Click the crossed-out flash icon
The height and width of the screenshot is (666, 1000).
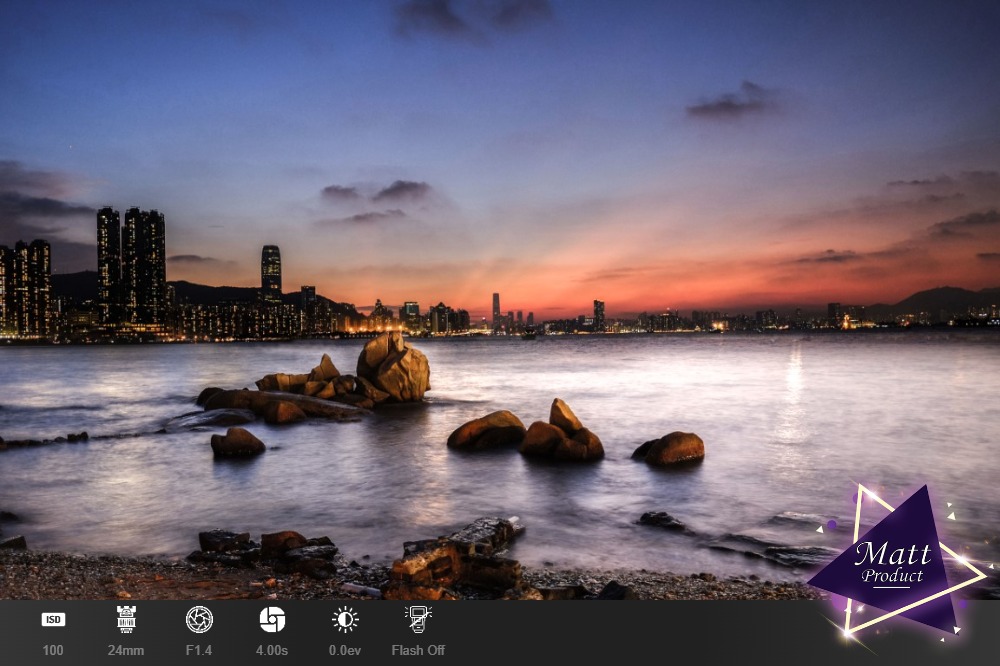[418, 619]
